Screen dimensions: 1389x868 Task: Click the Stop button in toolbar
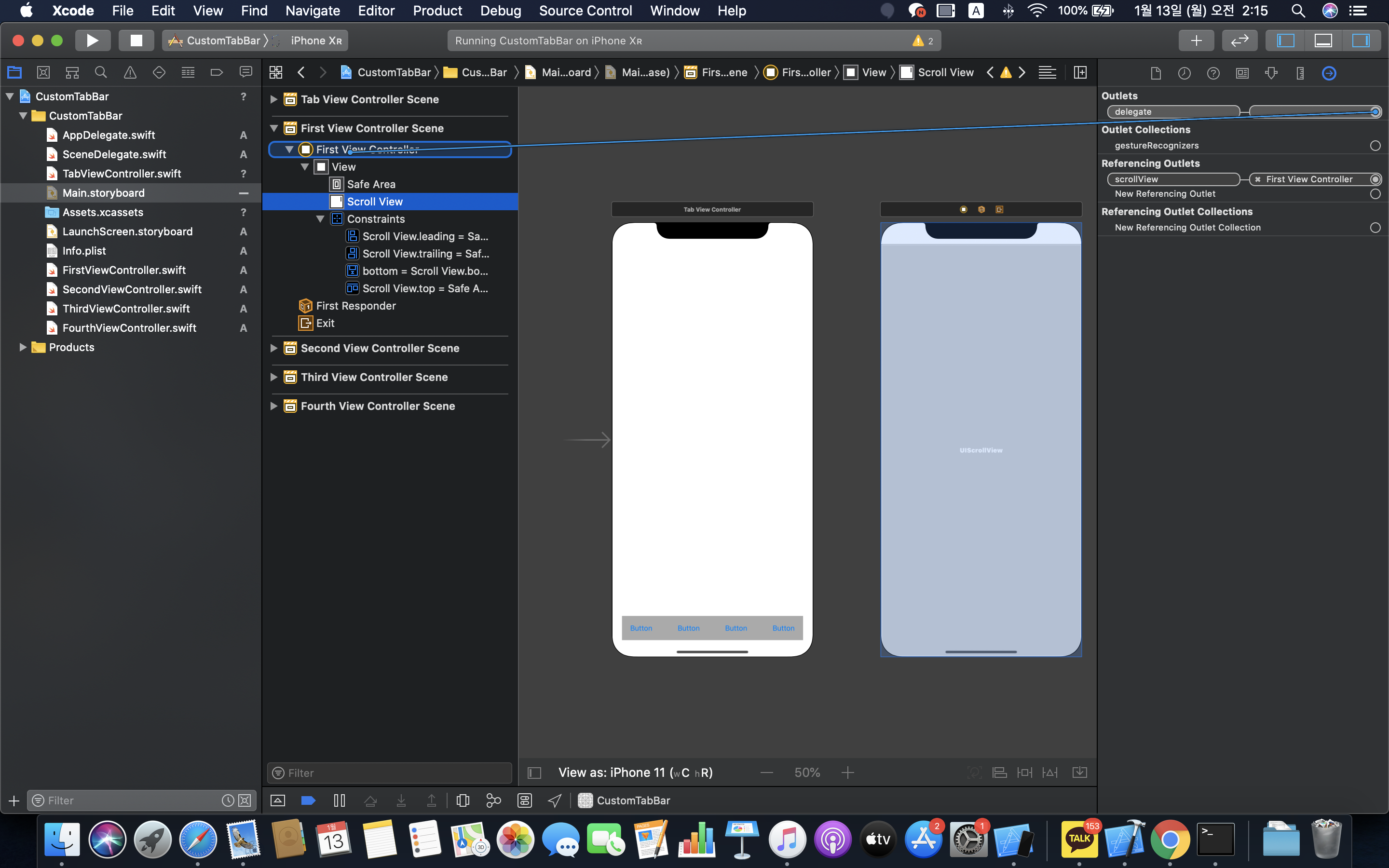[136, 40]
